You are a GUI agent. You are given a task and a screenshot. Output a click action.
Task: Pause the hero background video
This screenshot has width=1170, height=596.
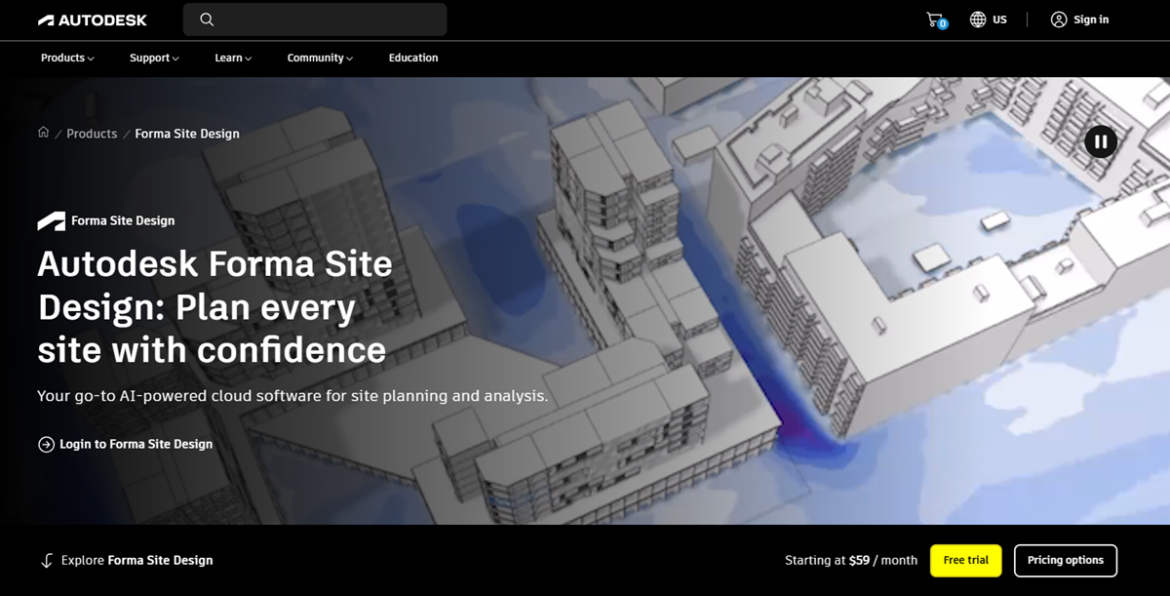[1100, 142]
